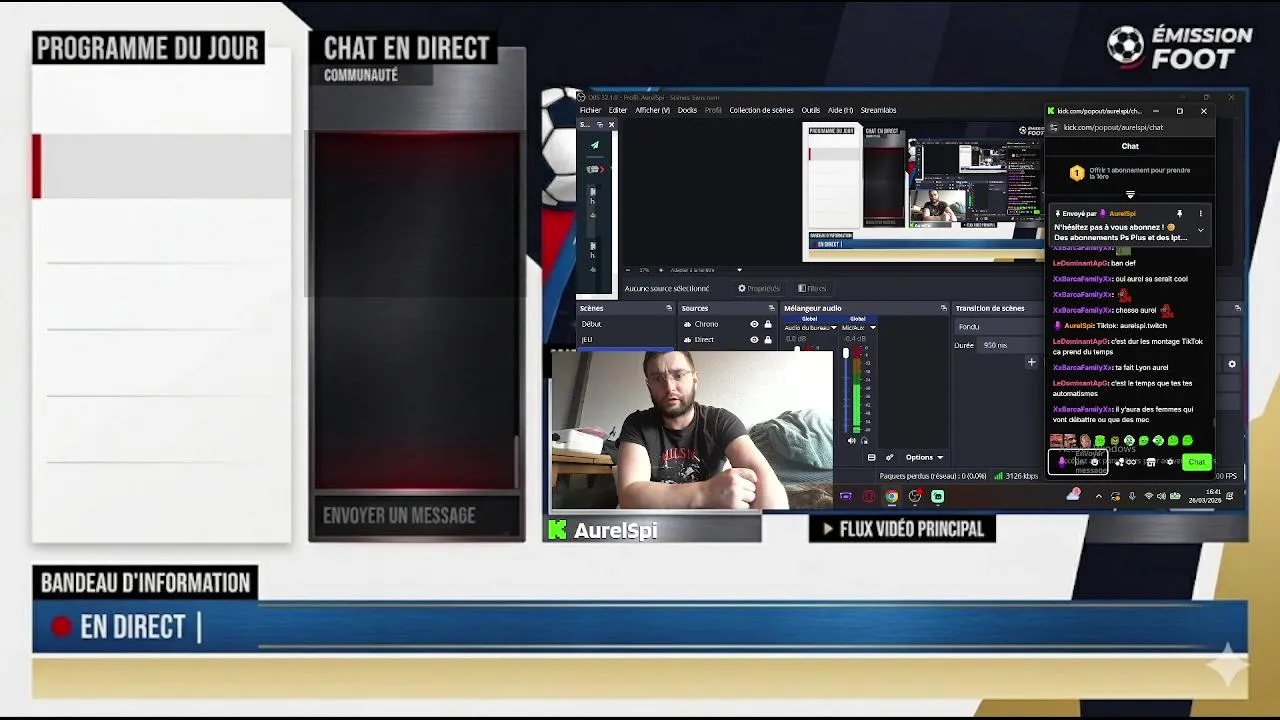Expand the pinned message chevron in chat
1280x720 pixels.
(1200, 230)
